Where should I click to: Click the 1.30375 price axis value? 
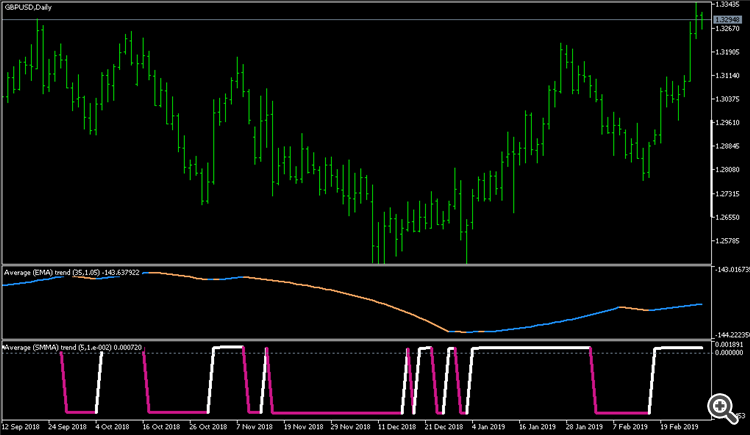click(728, 99)
